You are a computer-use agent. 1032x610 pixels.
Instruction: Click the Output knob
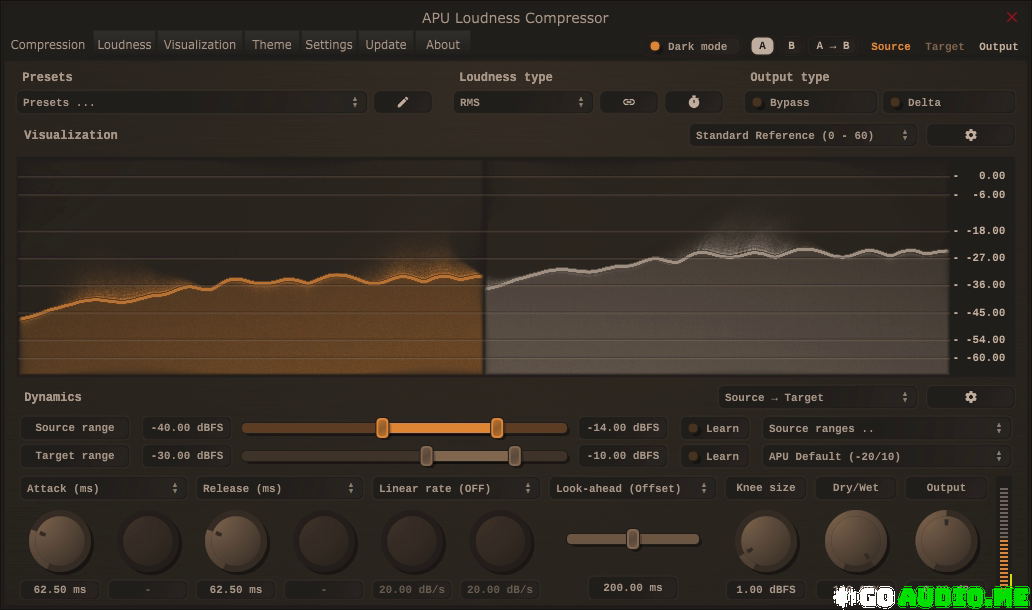946,542
